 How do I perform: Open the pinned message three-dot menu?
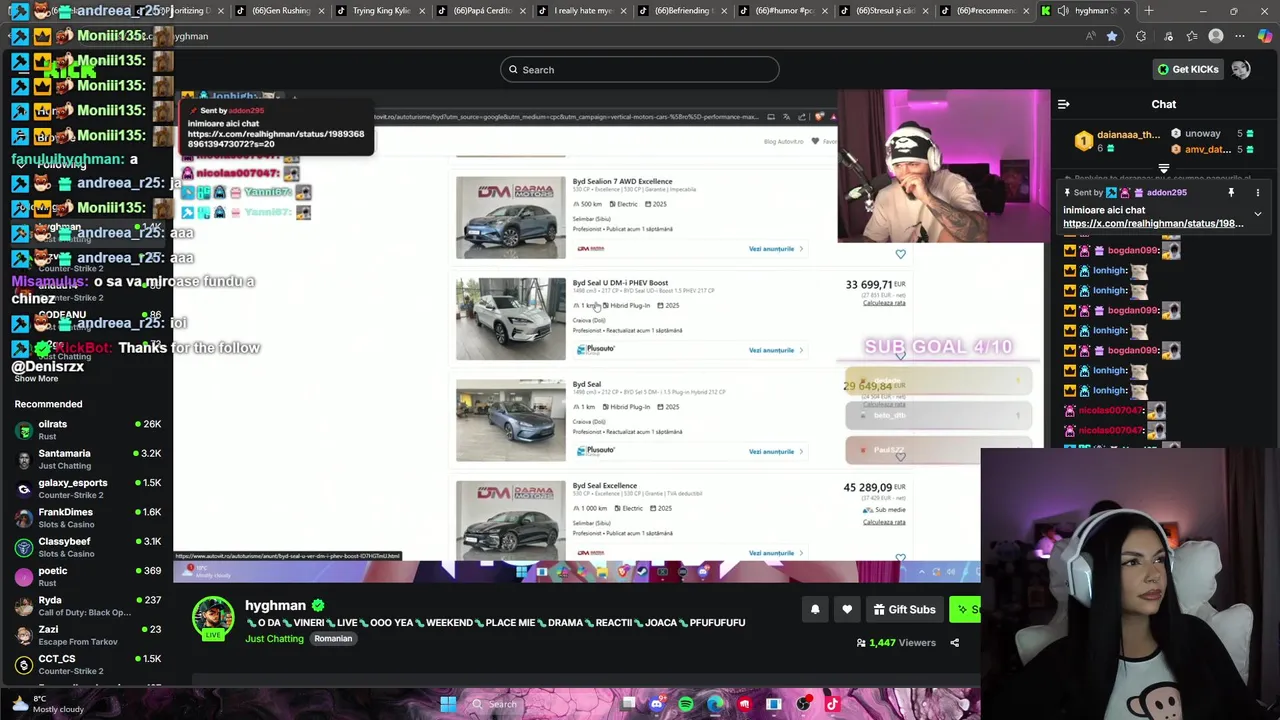click(x=1258, y=192)
